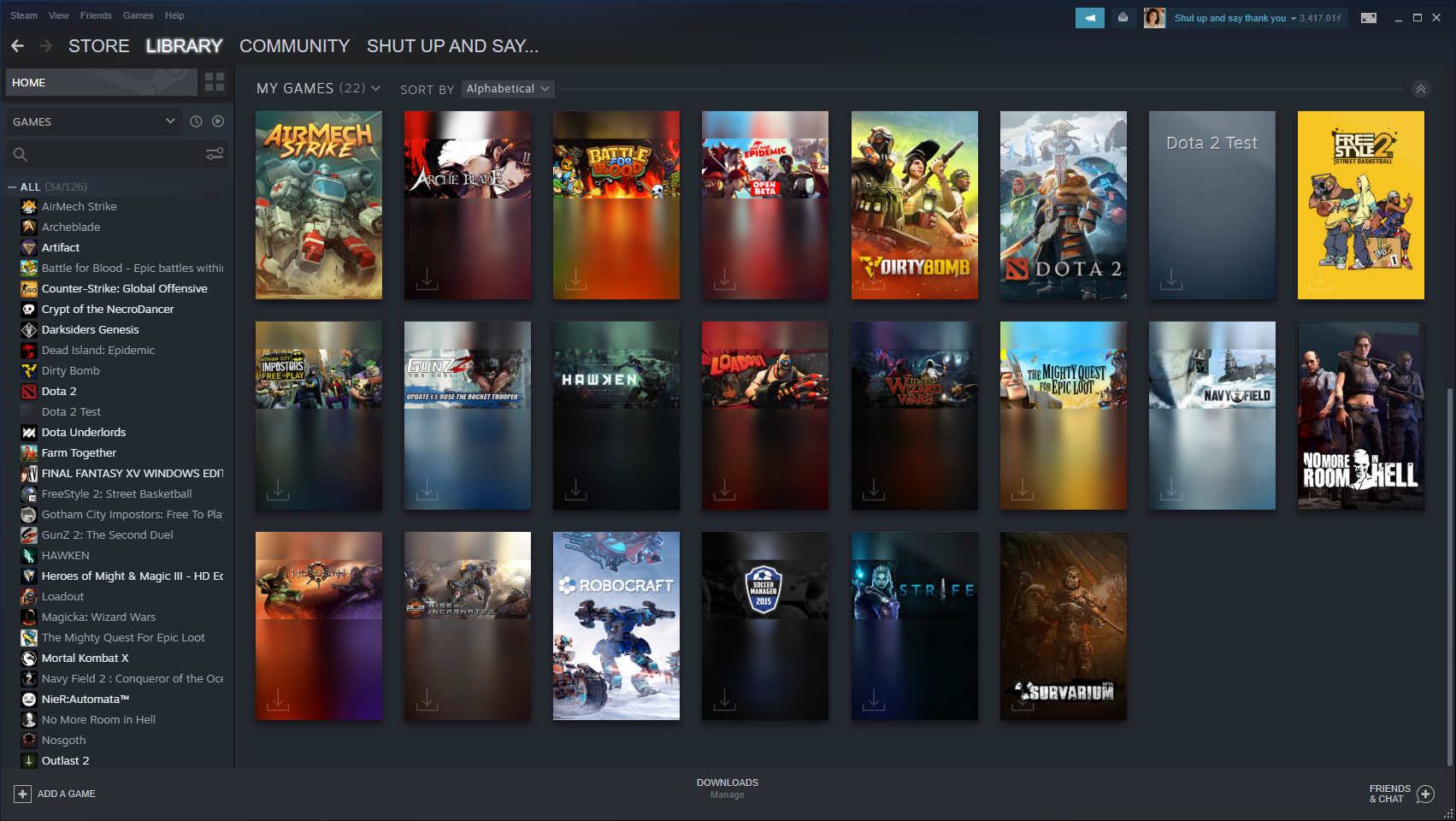Open the Downloads manager
This screenshot has width=1456, height=821.
coord(727,788)
